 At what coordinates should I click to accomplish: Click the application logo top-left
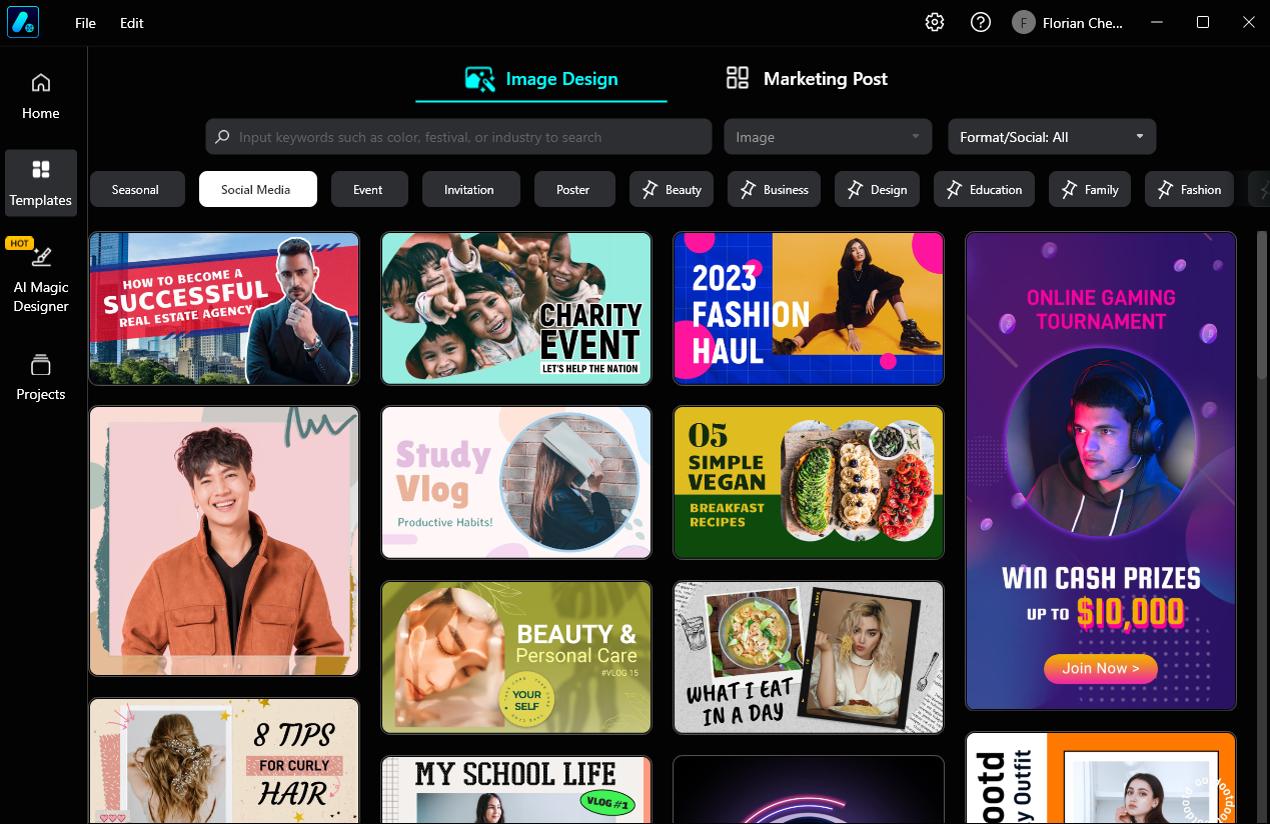[22, 21]
